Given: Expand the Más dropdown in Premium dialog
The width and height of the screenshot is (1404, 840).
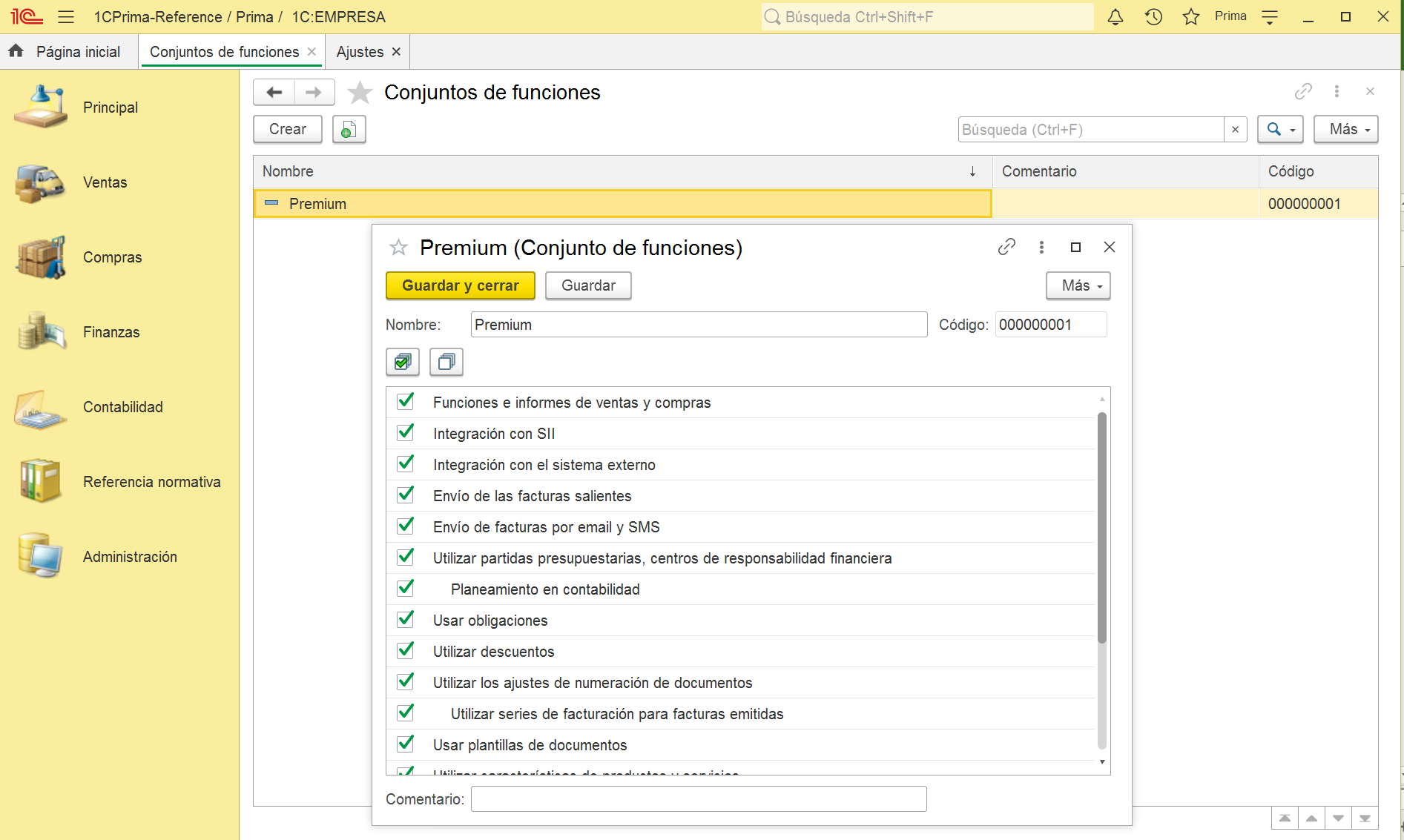Looking at the screenshot, I should (x=1078, y=285).
